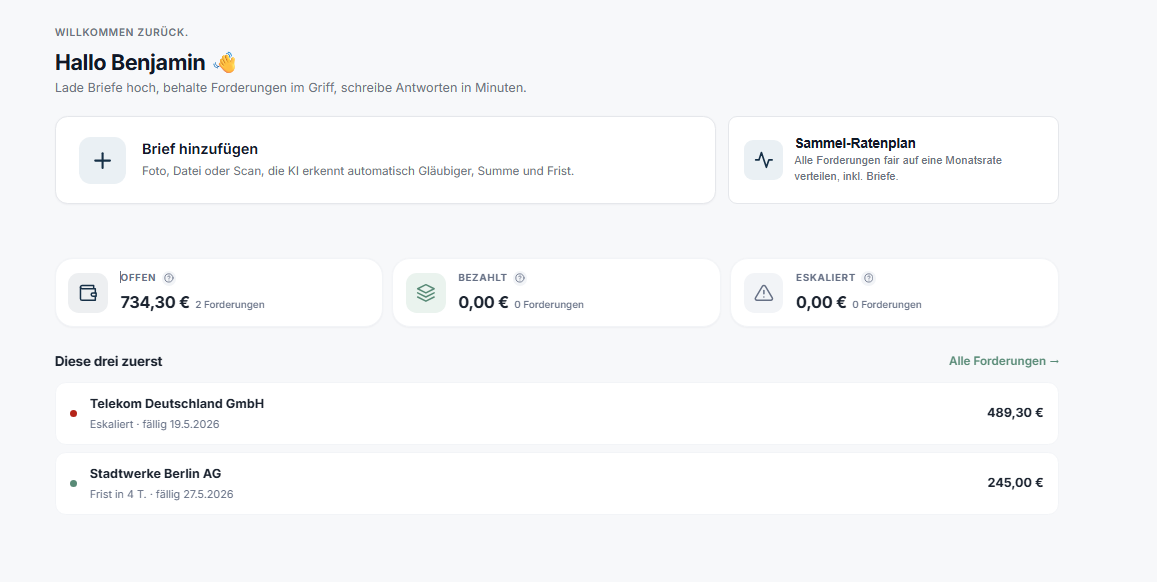Image resolution: width=1157 pixels, height=582 pixels.
Task: Open the Stadtwerke Berlin AG claim
Action: (556, 483)
